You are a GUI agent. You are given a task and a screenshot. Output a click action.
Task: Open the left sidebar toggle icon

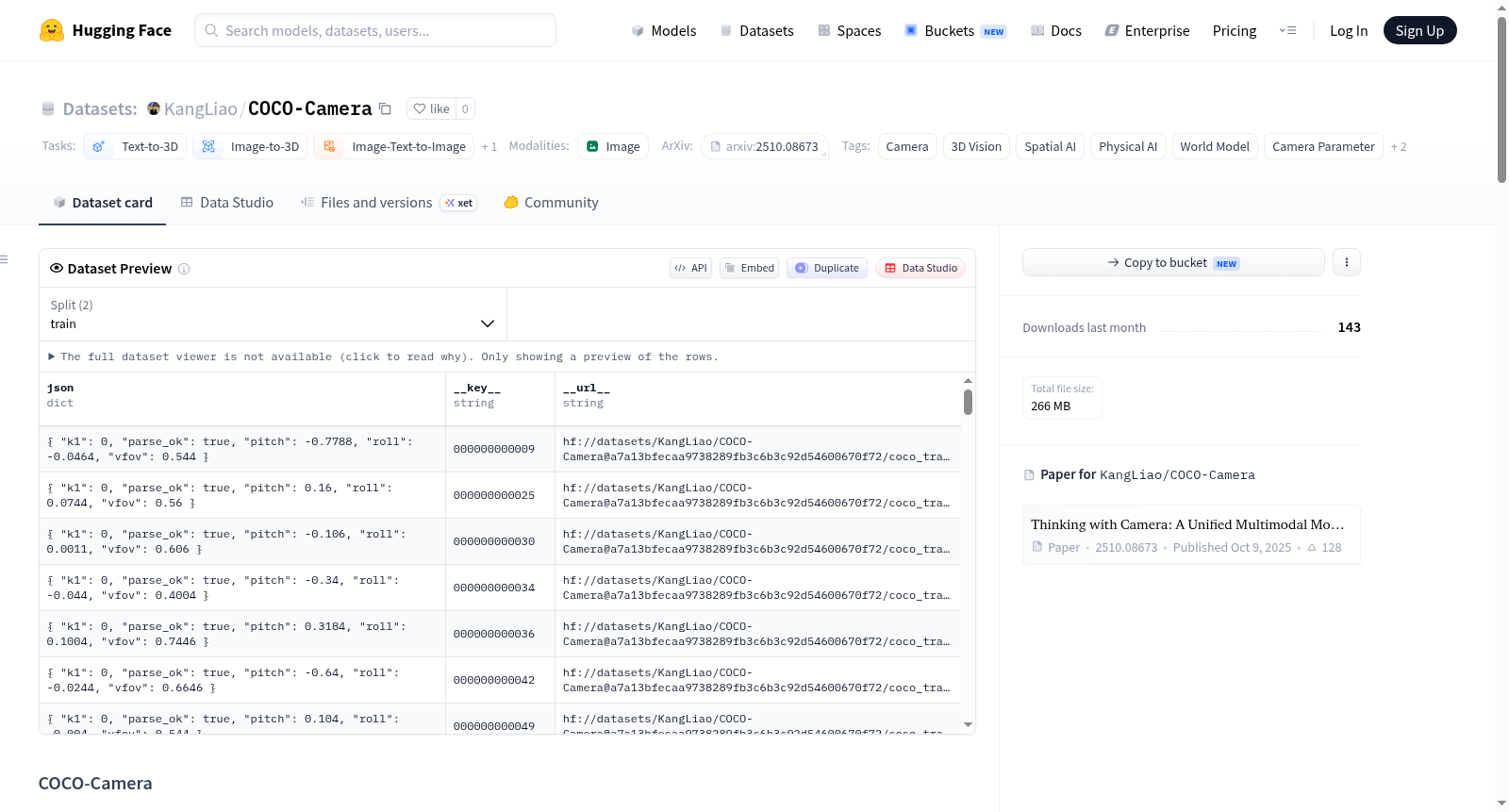point(4,259)
